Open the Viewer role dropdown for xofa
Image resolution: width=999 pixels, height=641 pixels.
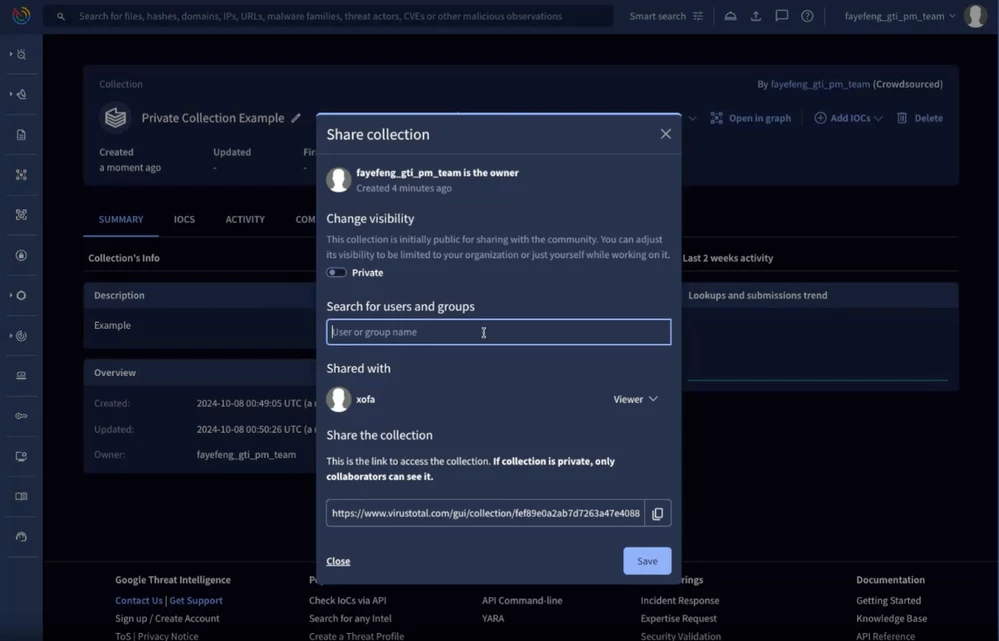(x=635, y=400)
